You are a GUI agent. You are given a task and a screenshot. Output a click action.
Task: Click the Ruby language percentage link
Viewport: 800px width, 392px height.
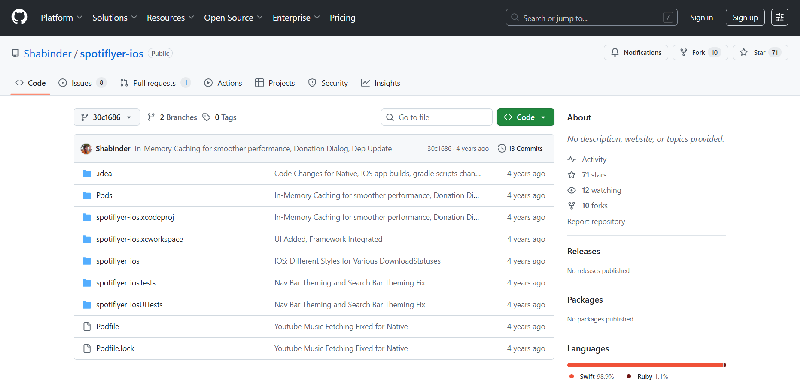coord(647,377)
